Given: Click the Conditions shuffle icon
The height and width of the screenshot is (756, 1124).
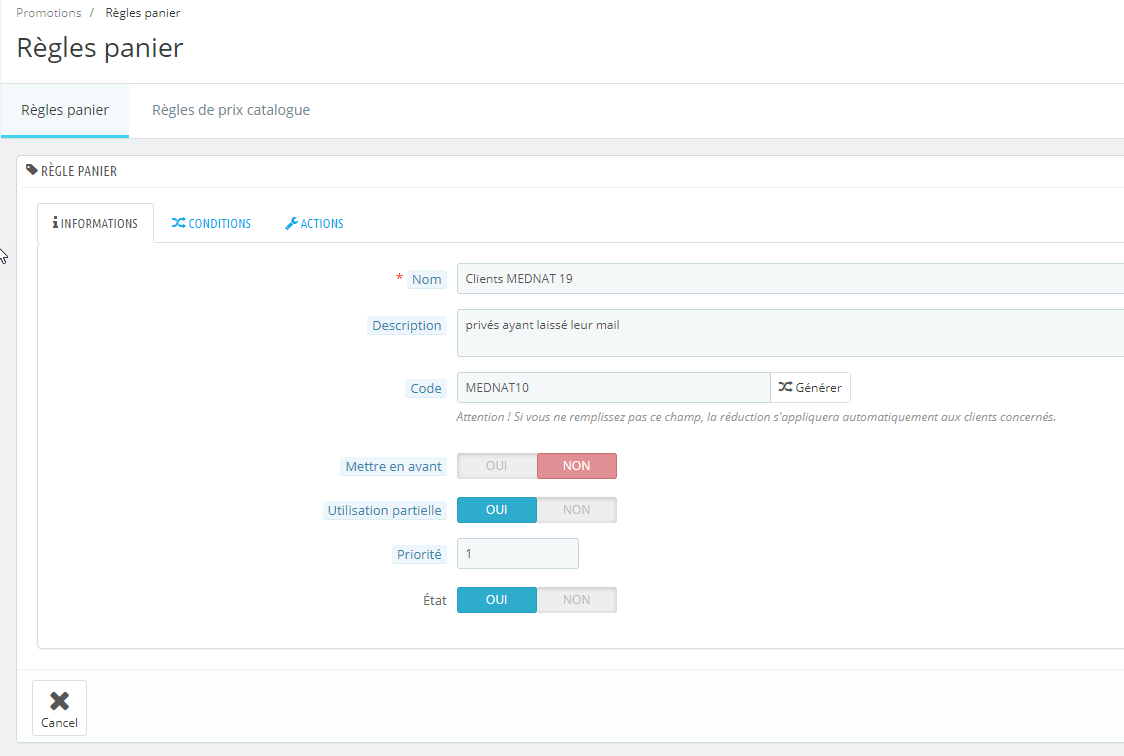Looking at the screenshot, I should [x=178, y=223].
